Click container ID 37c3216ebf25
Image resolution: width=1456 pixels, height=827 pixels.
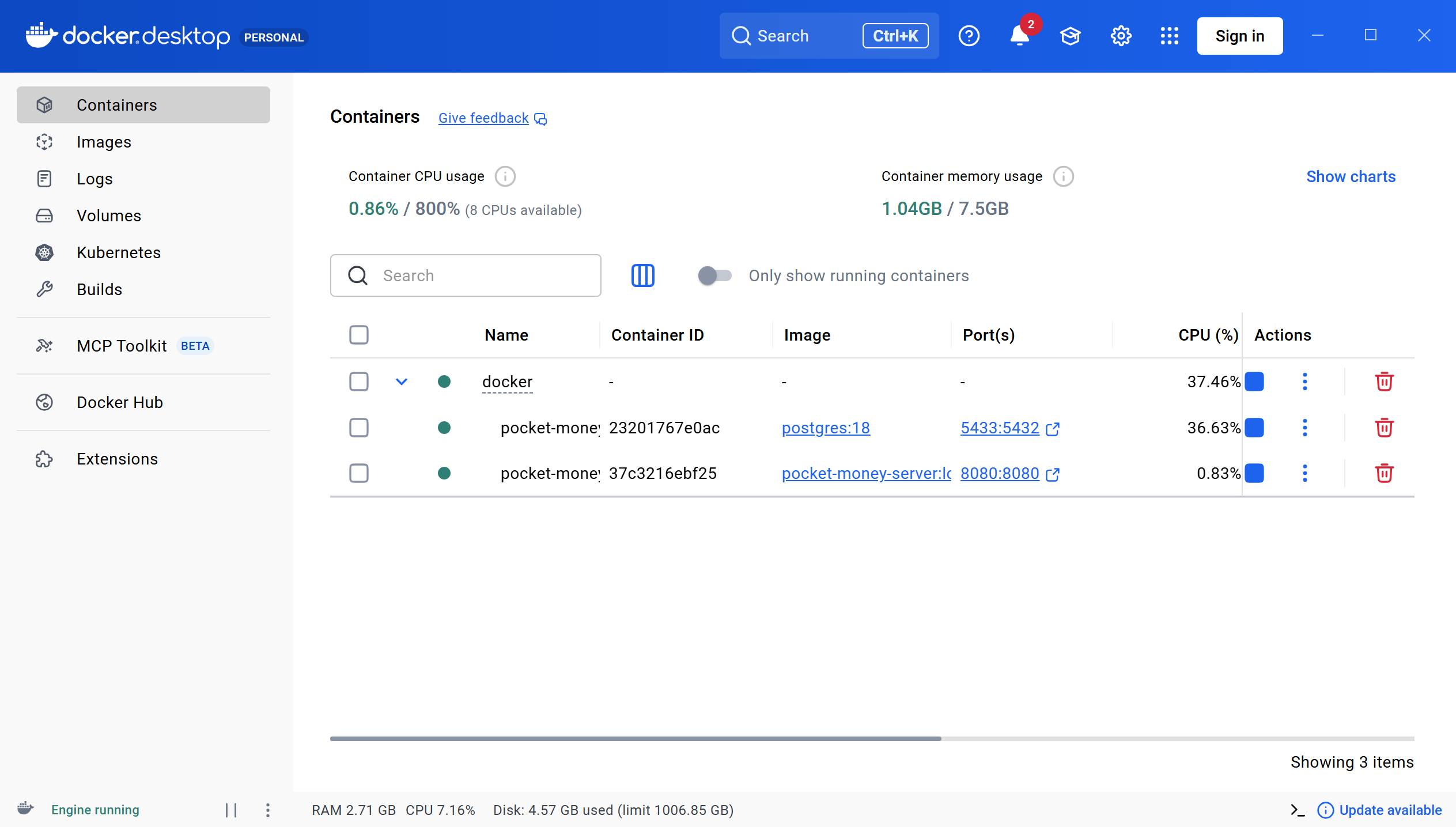(663, 473)
